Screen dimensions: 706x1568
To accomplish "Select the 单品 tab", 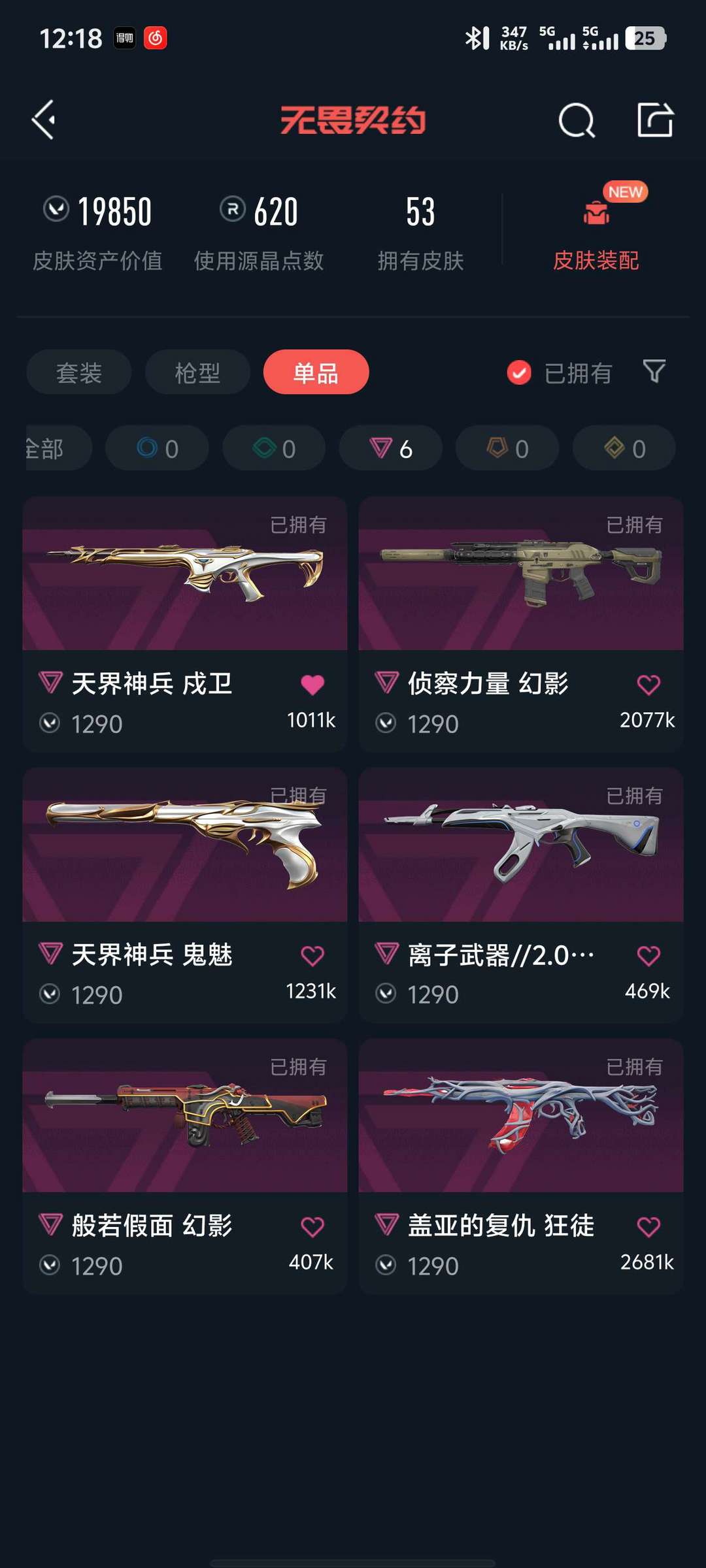I will pos(316,372).
